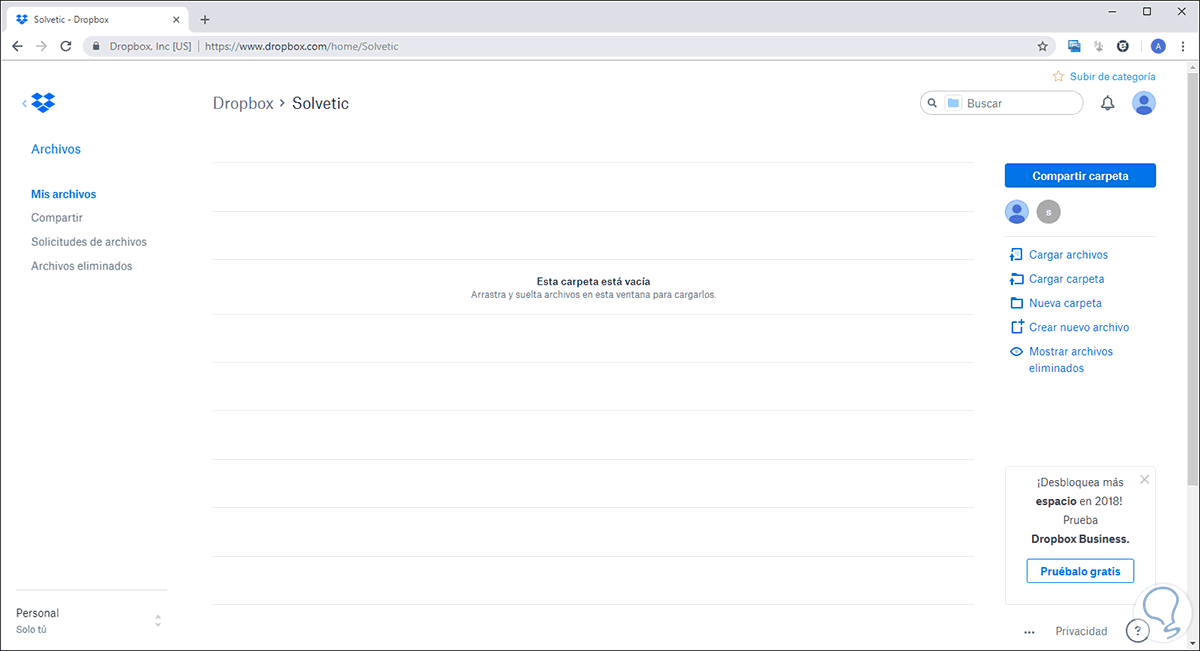Click the Nueva carpeta link
Screen dimensions: 1200x651
[1065, 303]
